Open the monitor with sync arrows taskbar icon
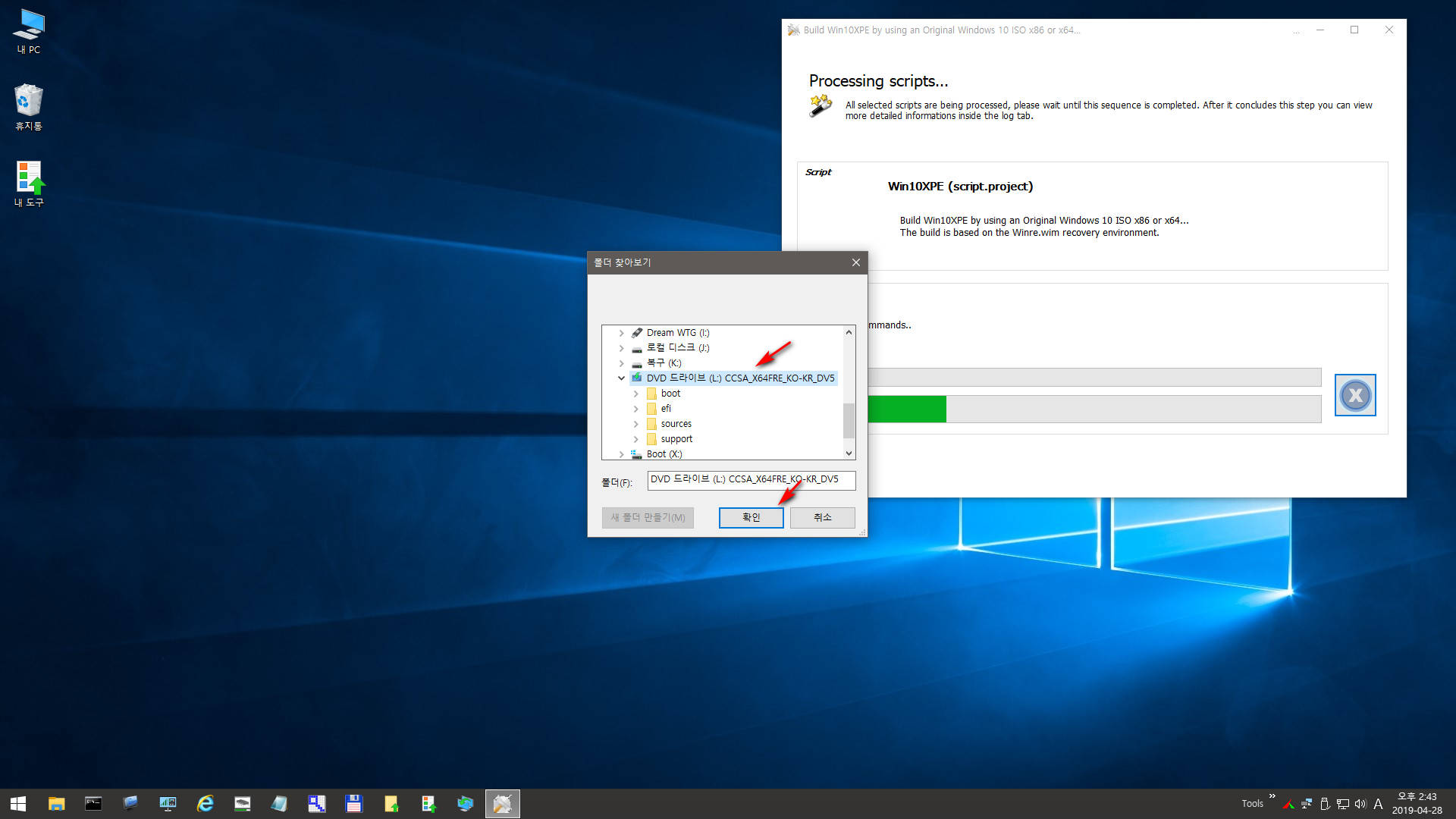Viewport: 1456px width, 819px height. [466, 804]
